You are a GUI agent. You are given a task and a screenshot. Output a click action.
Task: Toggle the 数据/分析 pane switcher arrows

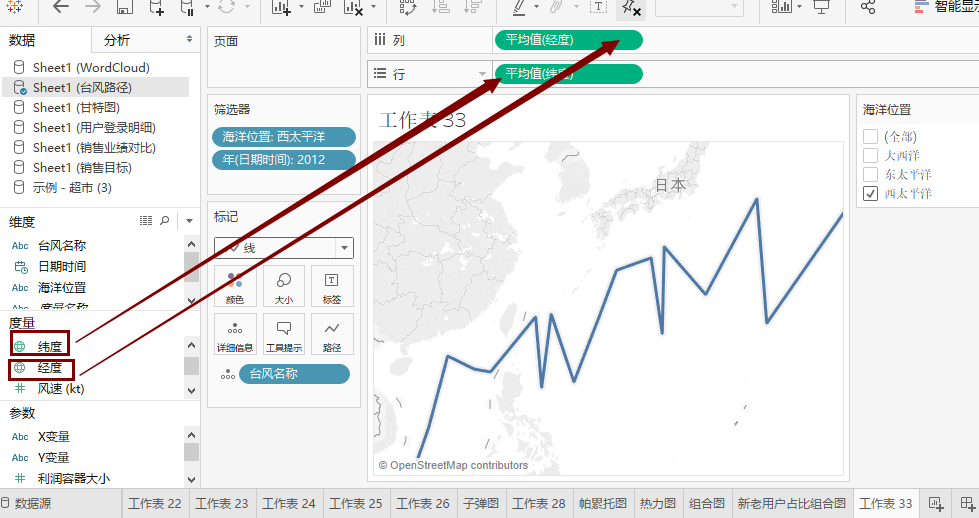pyautogui.click(x=189, y=39)
